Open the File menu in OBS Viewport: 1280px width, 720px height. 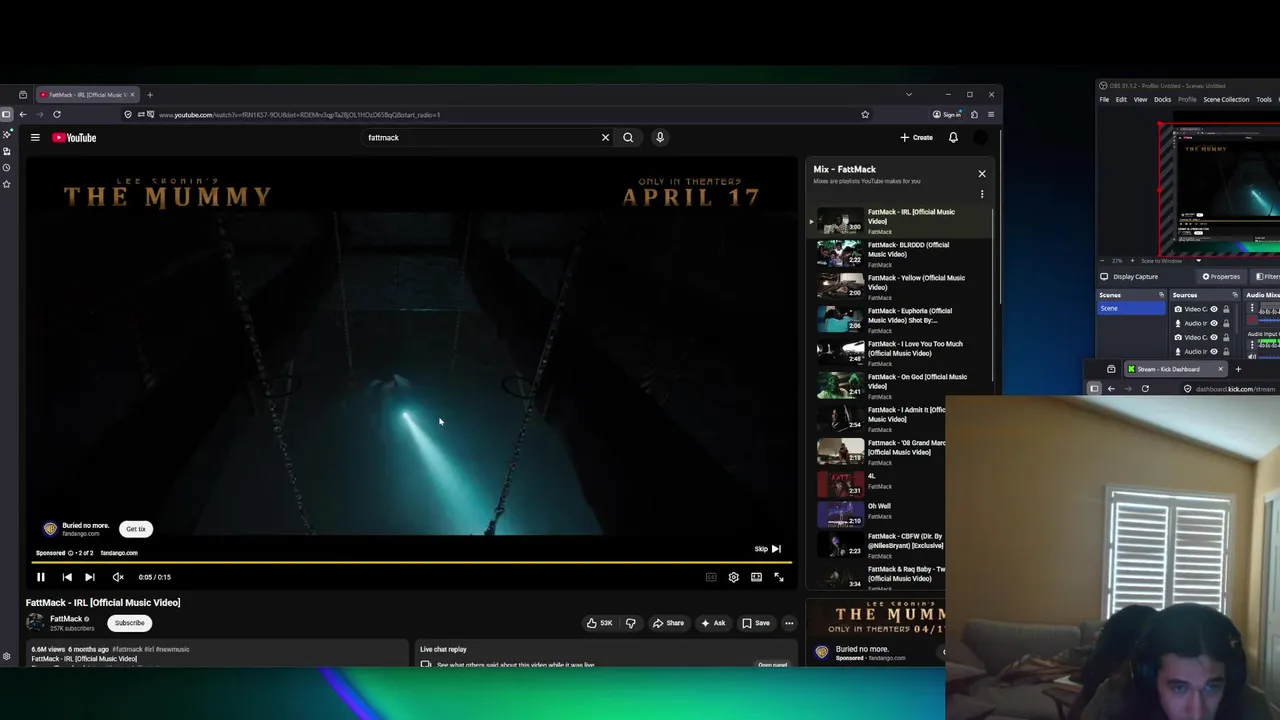1104,100
